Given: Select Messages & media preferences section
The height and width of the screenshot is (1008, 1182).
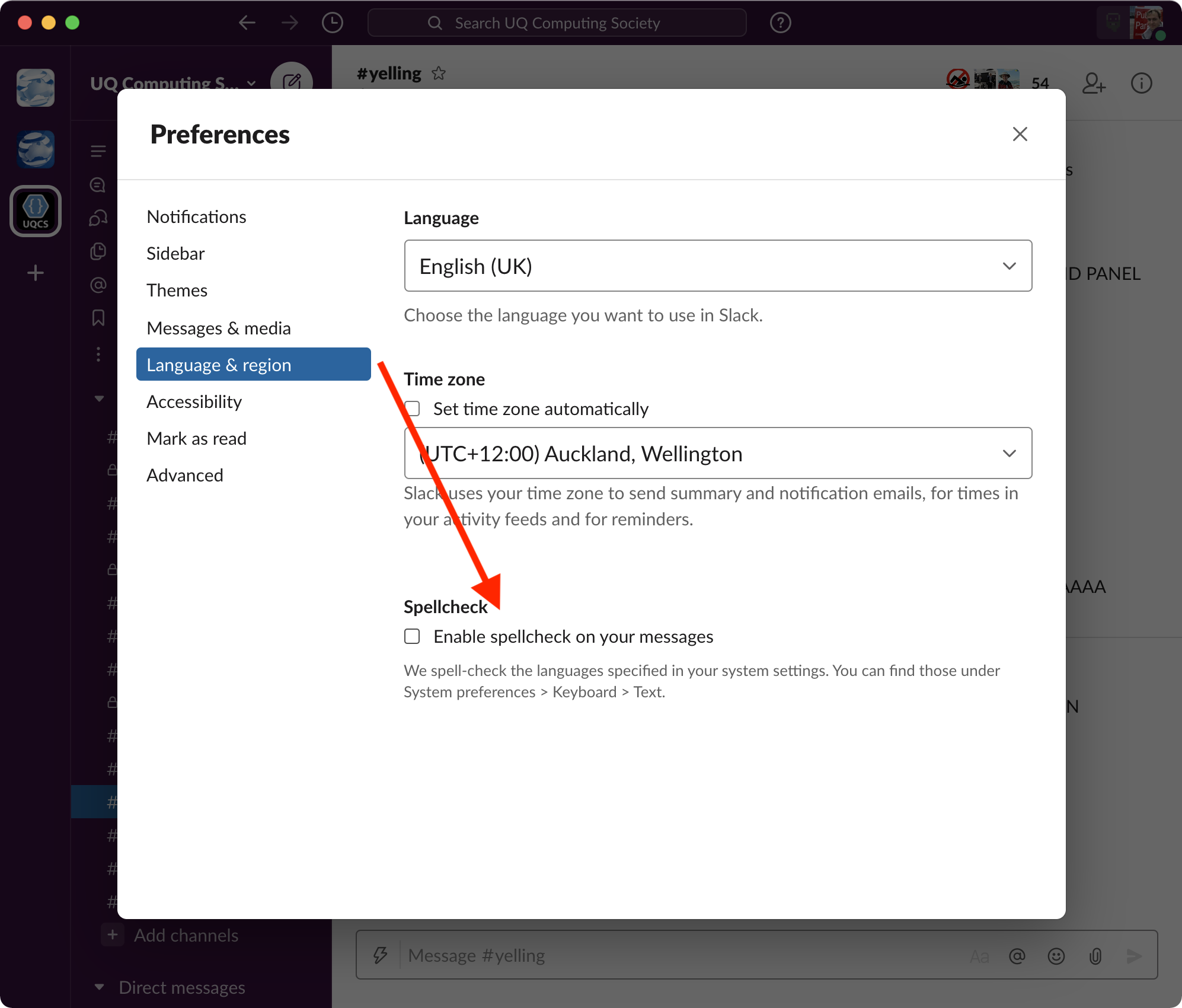Looking at the screenshot, I should [x=219, y=327].
